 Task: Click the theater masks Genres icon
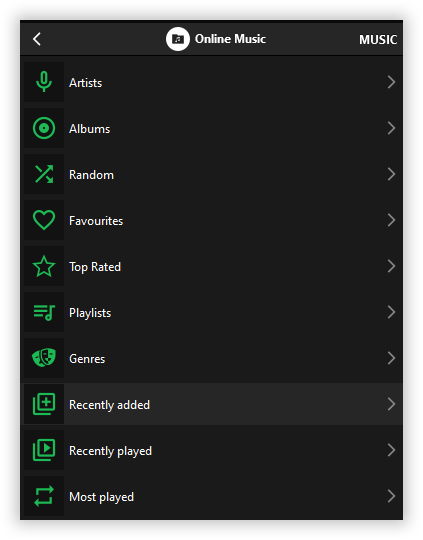click(x=44, y=358)
